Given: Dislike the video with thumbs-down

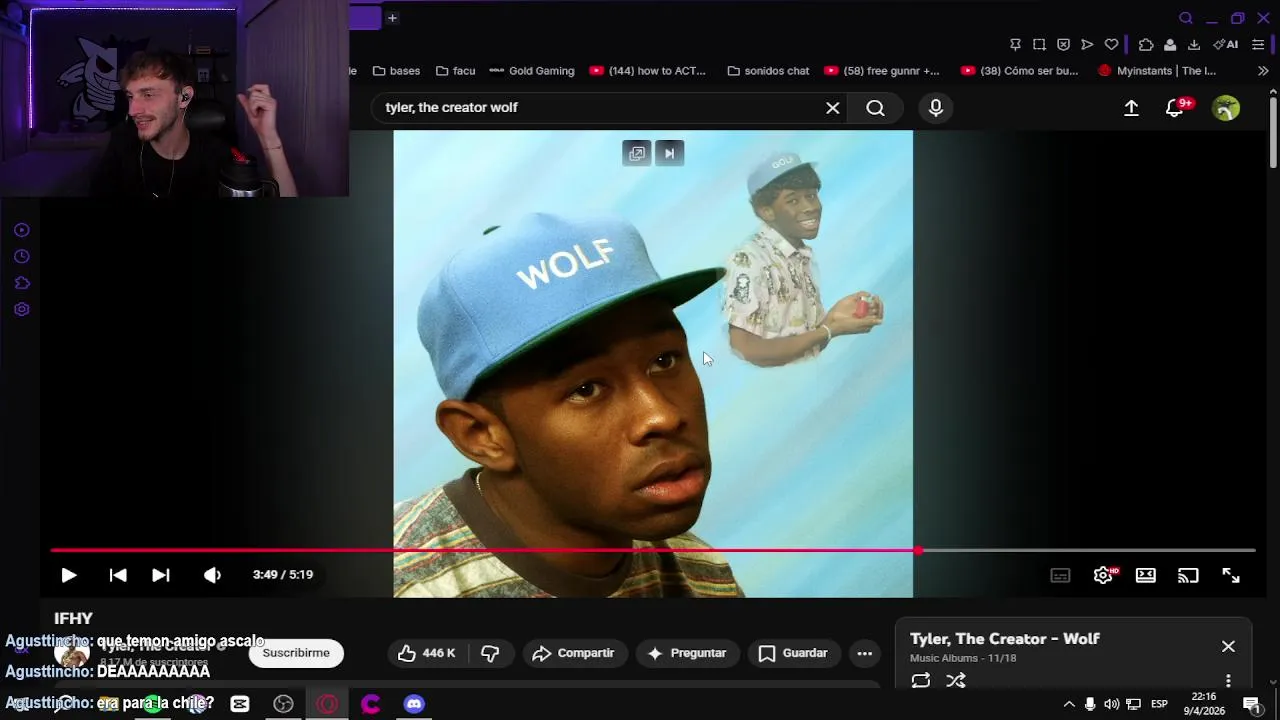Looking at the screenshot, I should click(490, 653).
